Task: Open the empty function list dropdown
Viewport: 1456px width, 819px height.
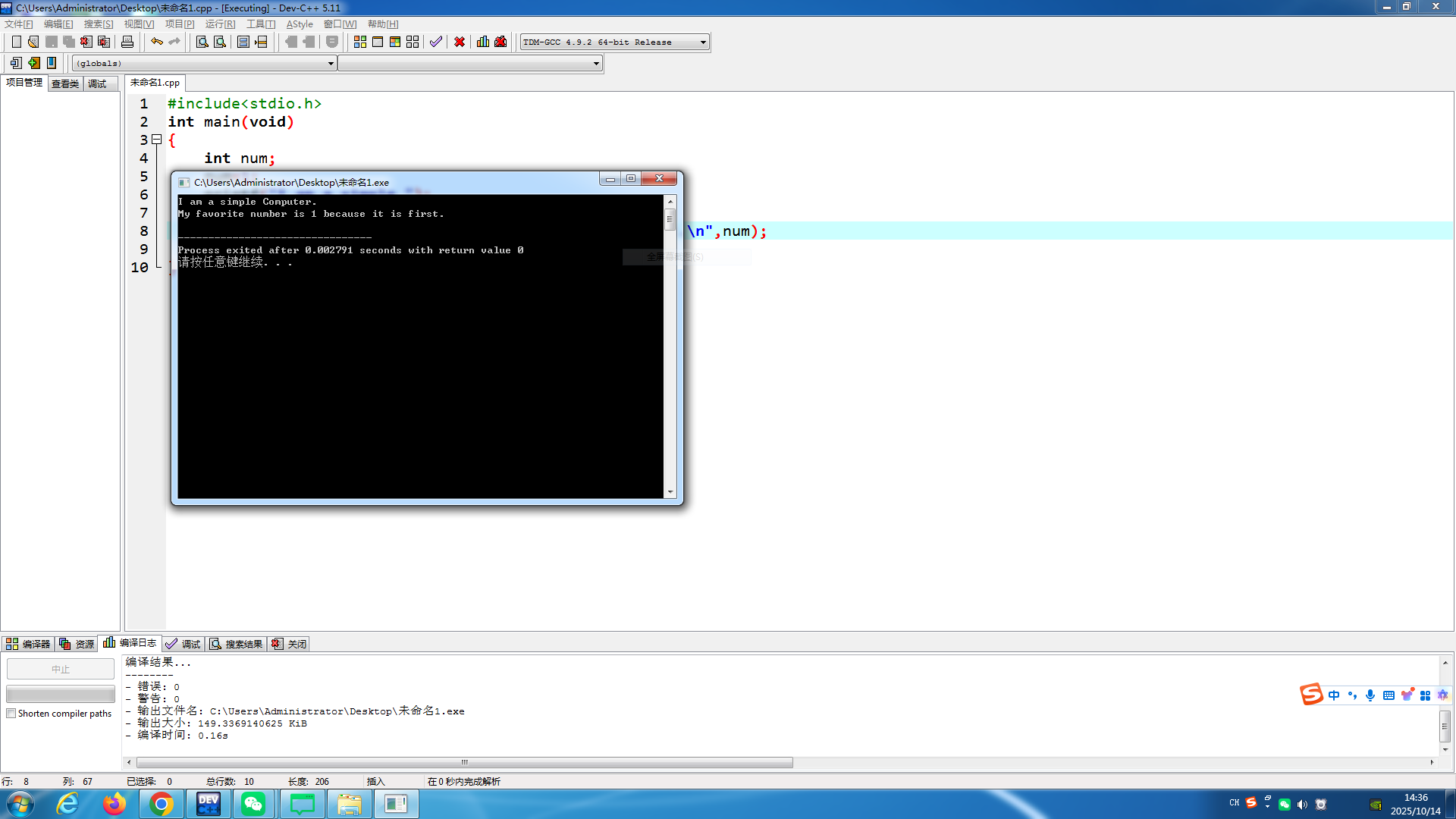Action: tap(596, 64)
